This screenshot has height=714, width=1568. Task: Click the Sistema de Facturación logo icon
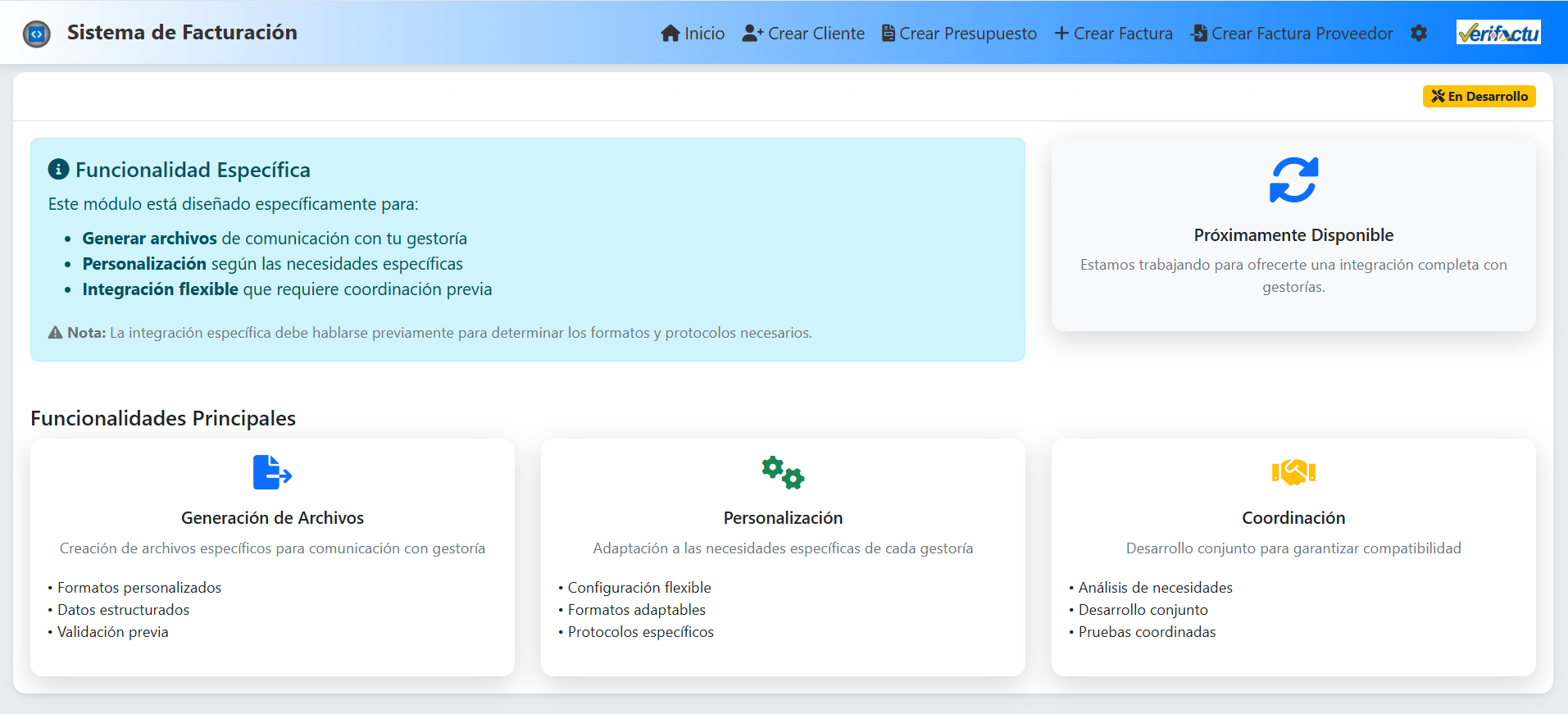[x=36, y=34]
